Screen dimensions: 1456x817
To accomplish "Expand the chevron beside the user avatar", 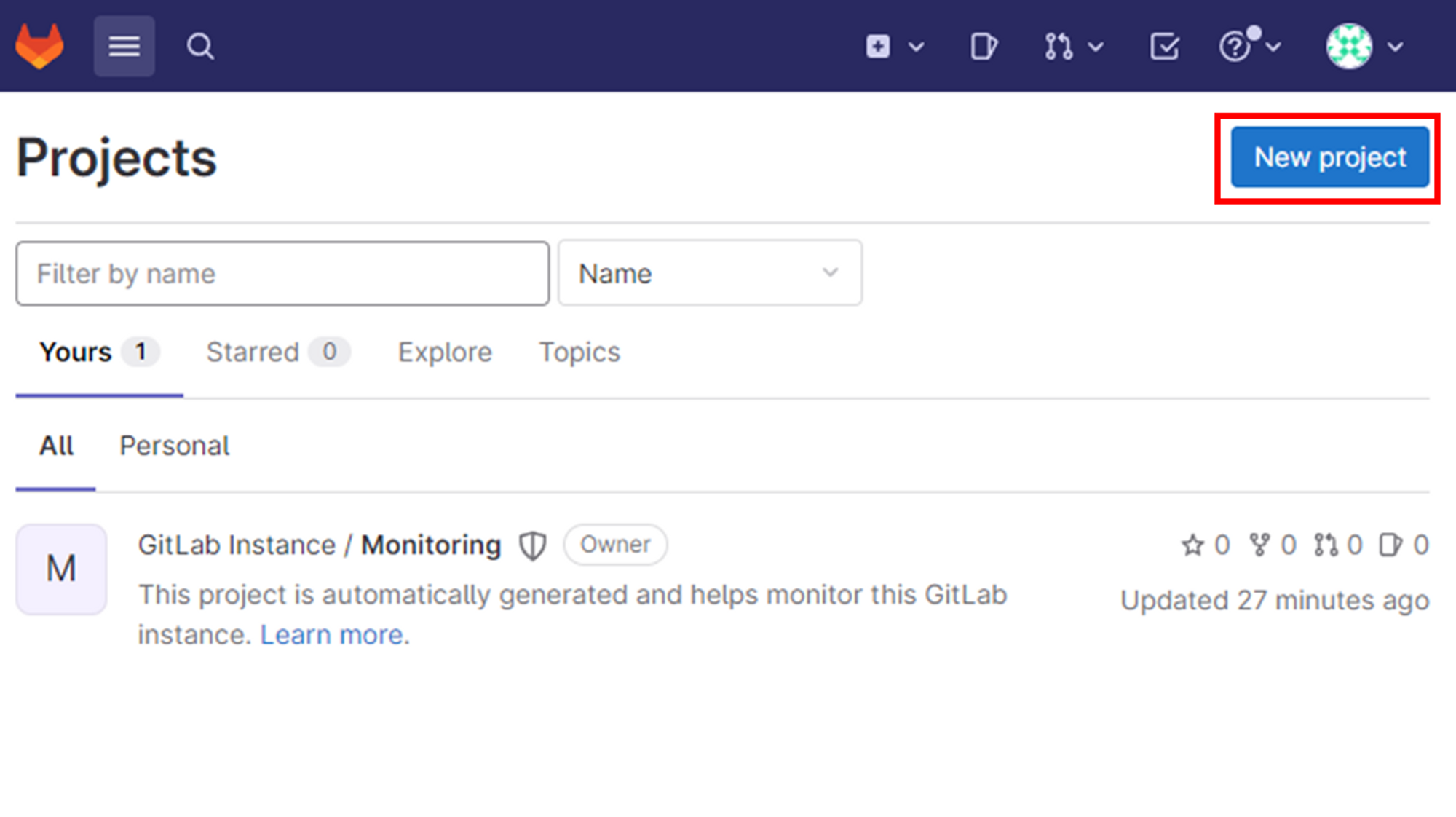I will (x=1396, y=47).
